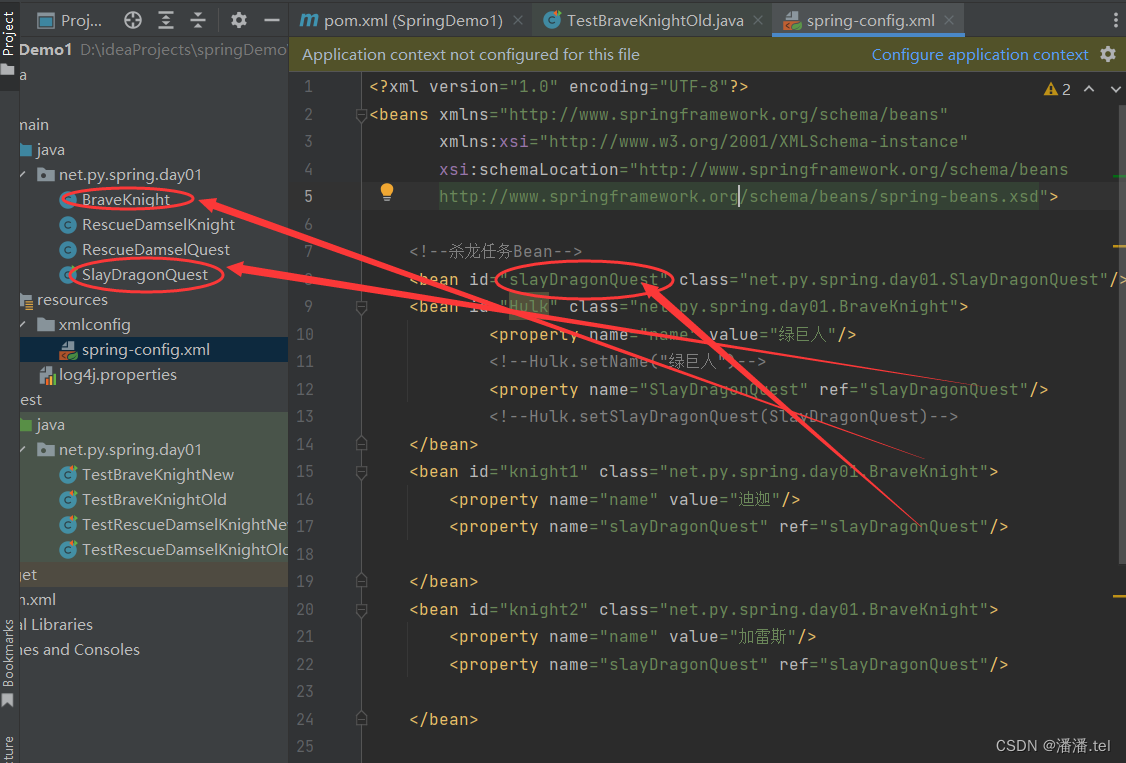This screenshot has width=1126, height=763.
Task: Click fold end marker at line 24
Action: 361,718
